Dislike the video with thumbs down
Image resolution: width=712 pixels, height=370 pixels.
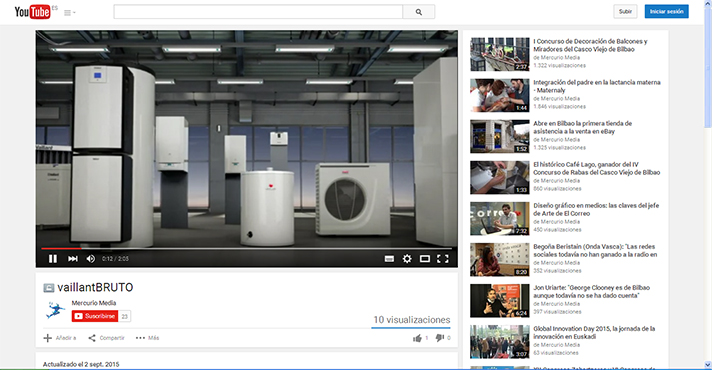point(440,338)
